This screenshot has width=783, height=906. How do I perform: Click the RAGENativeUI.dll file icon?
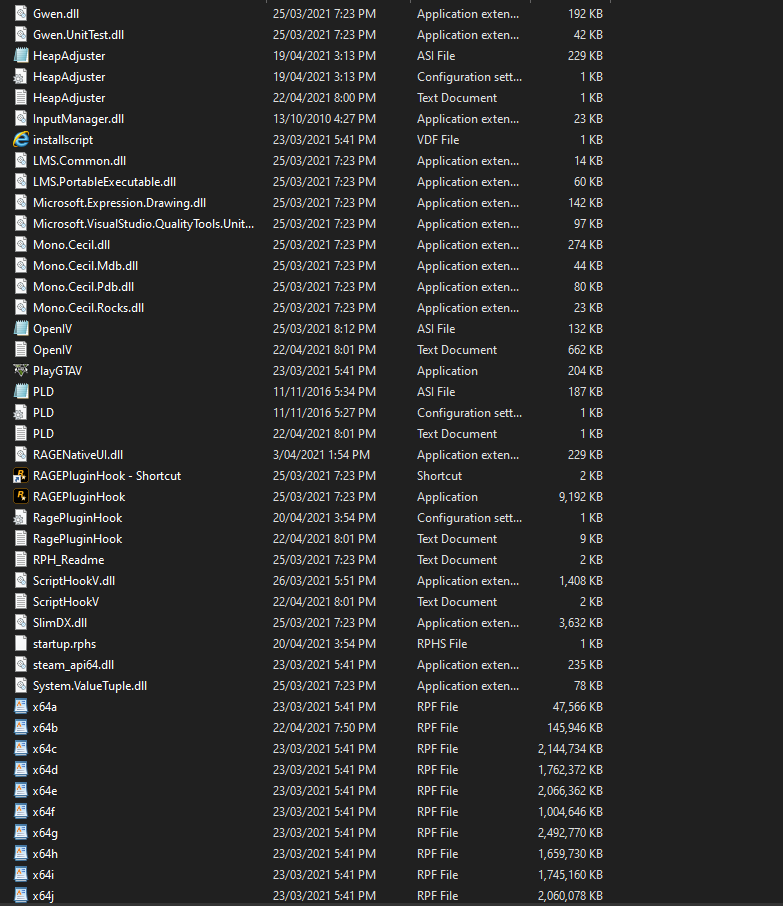(x=21, y=455)
